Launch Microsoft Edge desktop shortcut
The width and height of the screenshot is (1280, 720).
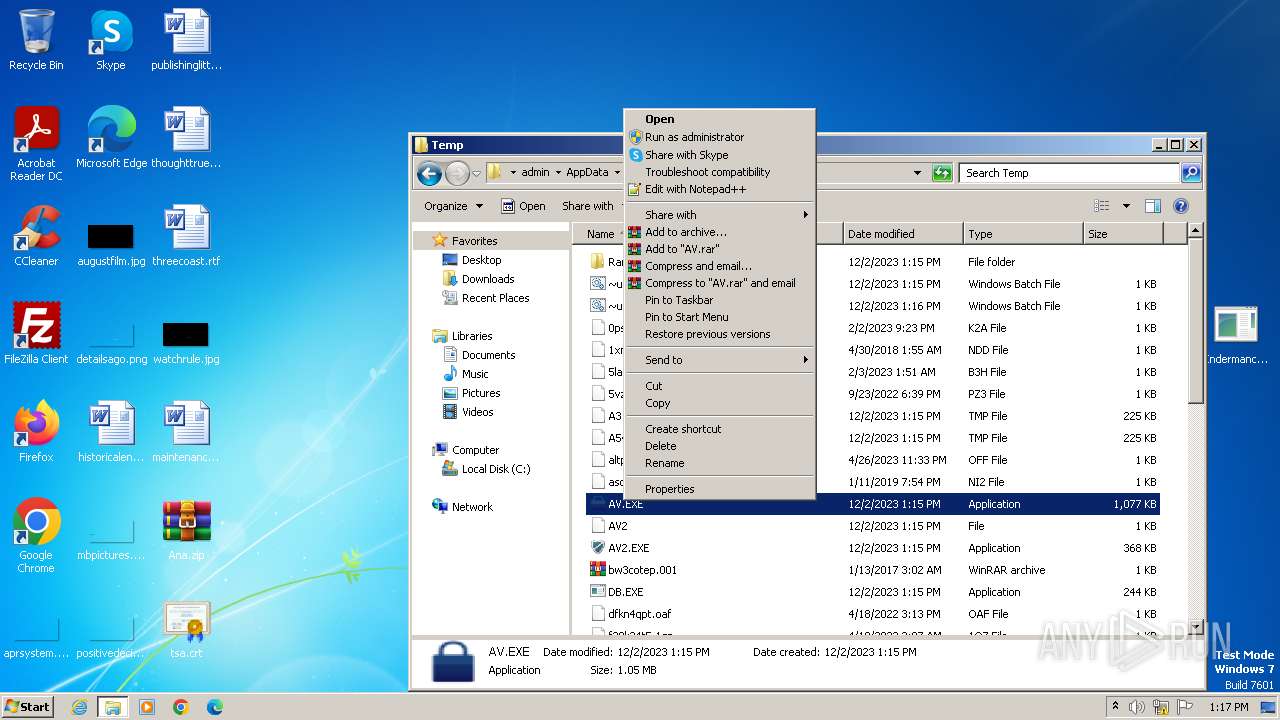111,138
